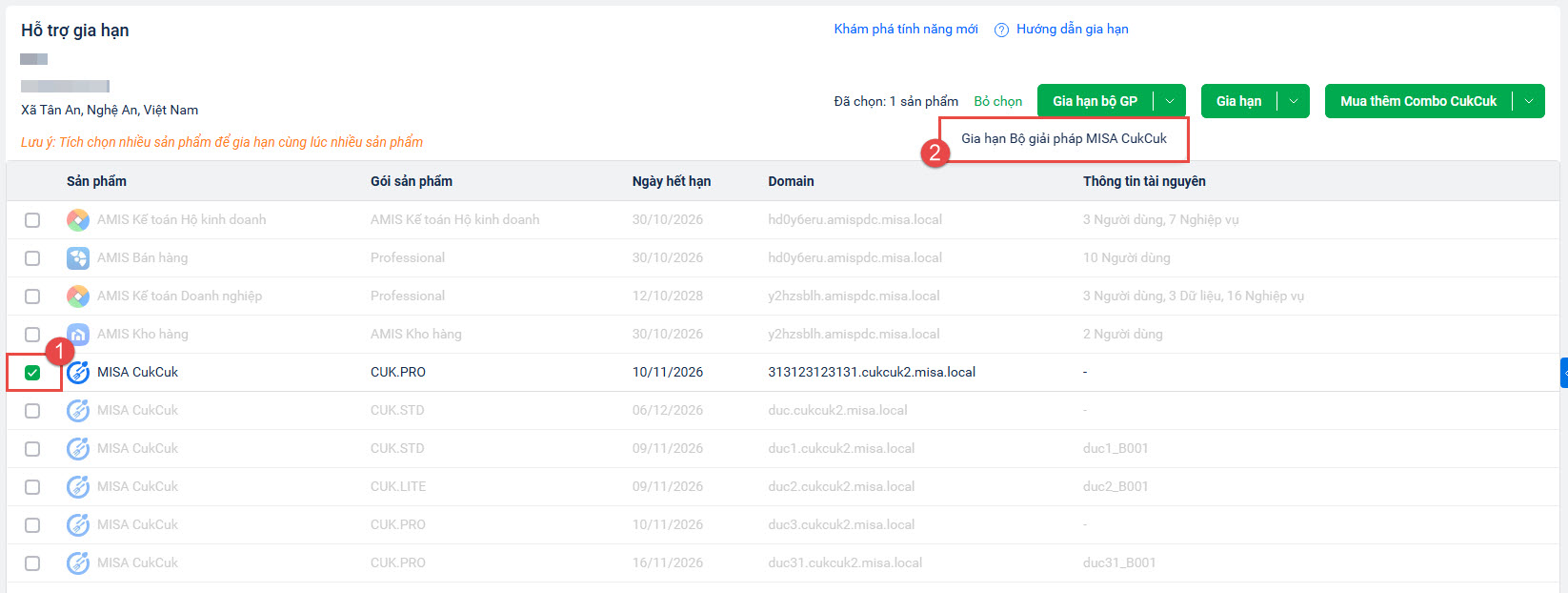The width and height of the screenshot is (1568, 593).
Task: Click the Domain column header
Action: (791, 181)
